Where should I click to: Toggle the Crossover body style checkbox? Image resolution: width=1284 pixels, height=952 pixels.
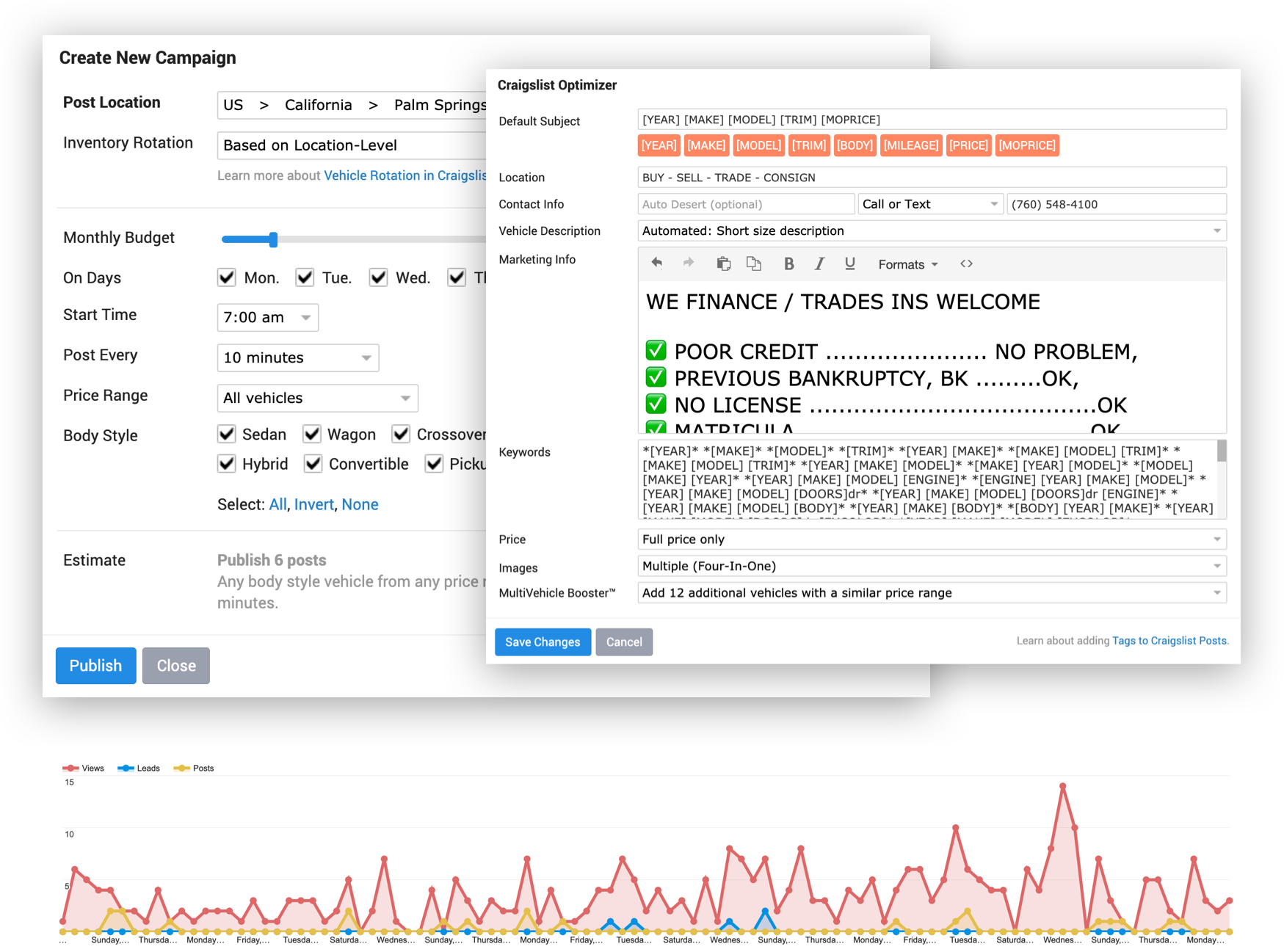coord(401,434)
